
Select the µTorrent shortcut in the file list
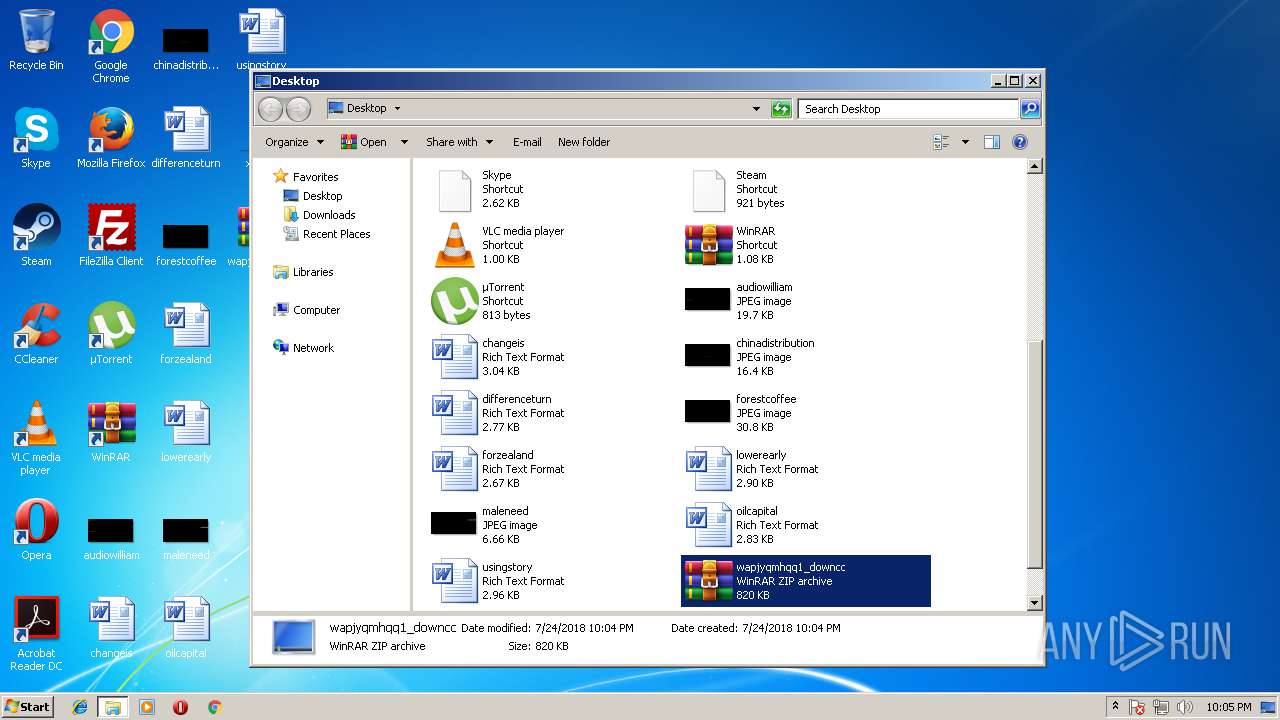click(553, 301)
